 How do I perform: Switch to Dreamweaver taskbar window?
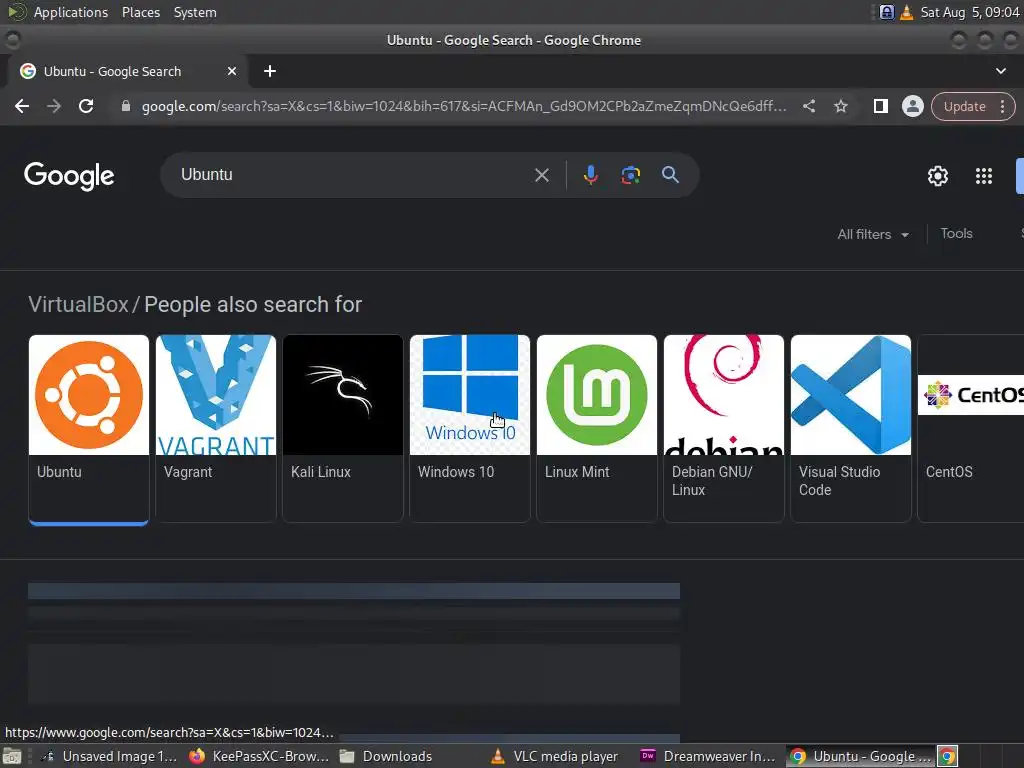[708, 756]
